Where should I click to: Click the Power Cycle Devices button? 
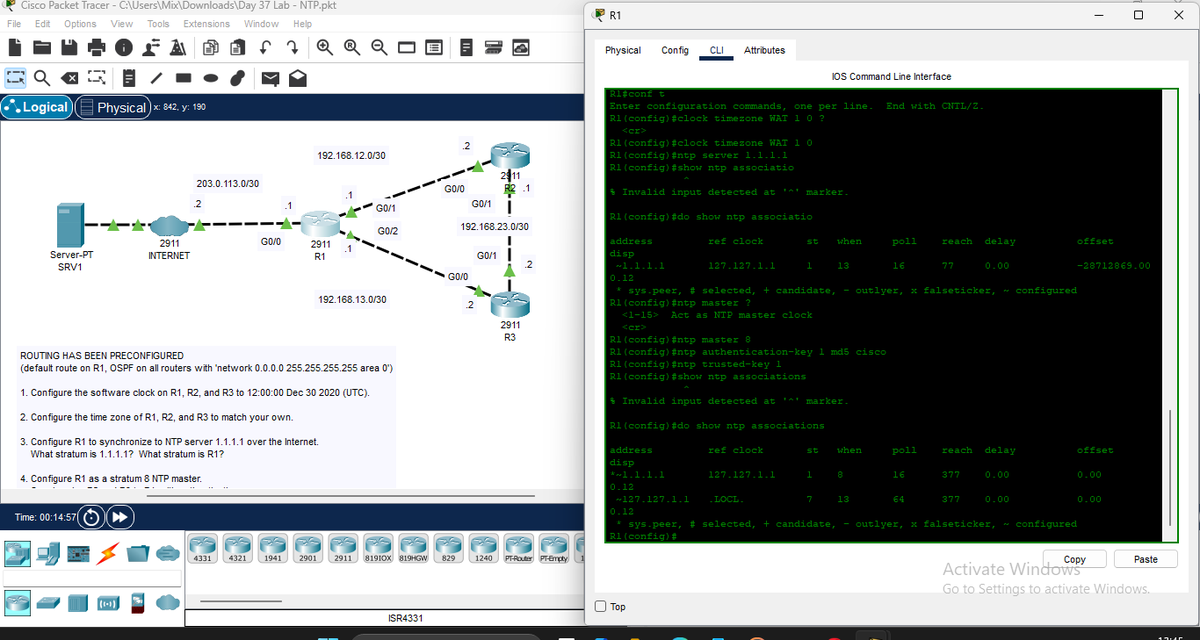point(91,518)
